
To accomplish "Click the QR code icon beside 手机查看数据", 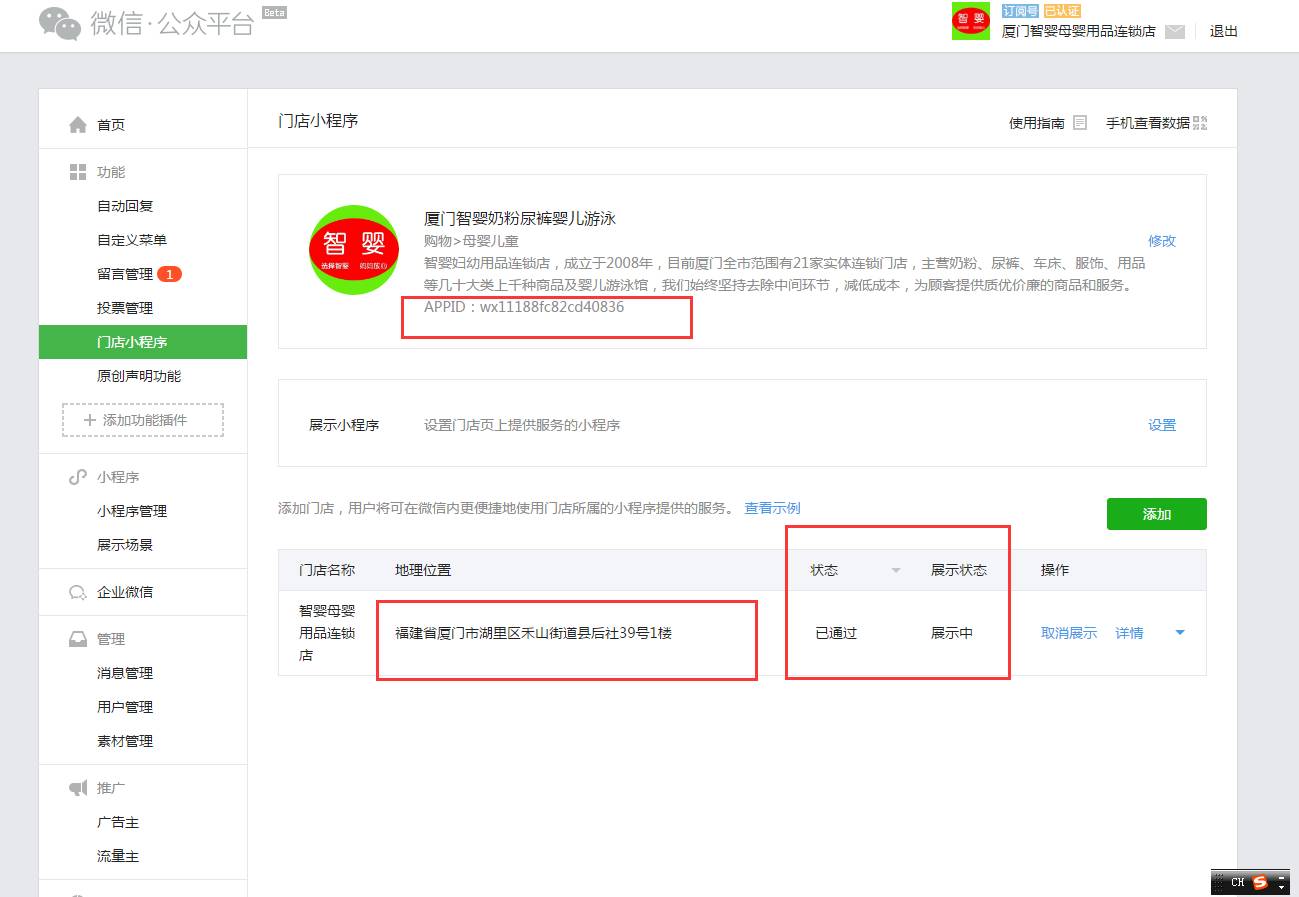I will point(1201,123).
